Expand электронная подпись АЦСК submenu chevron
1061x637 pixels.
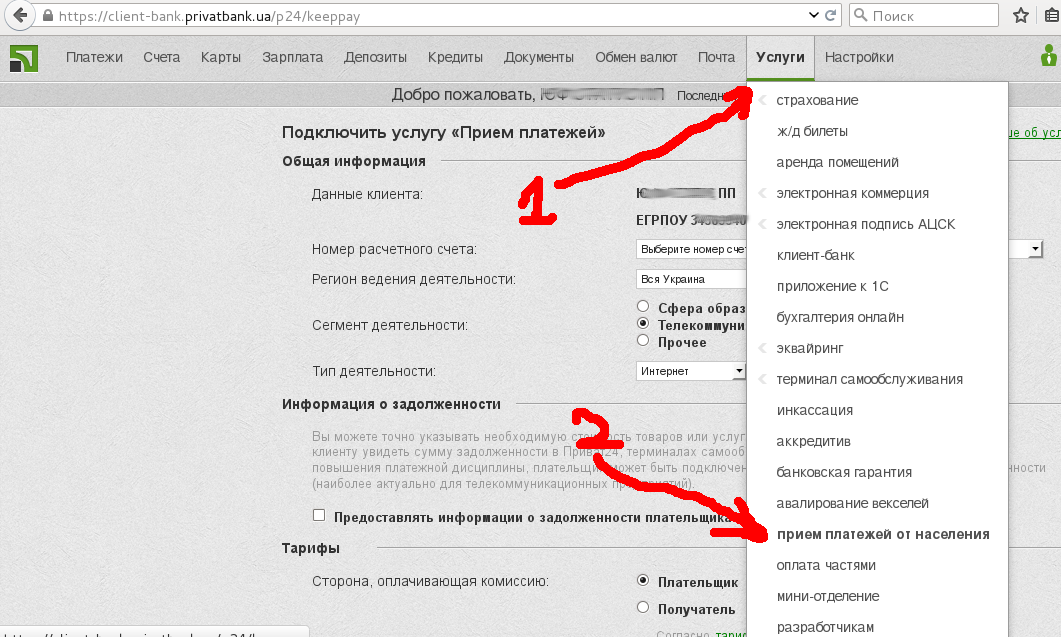[x=763, y=225]
